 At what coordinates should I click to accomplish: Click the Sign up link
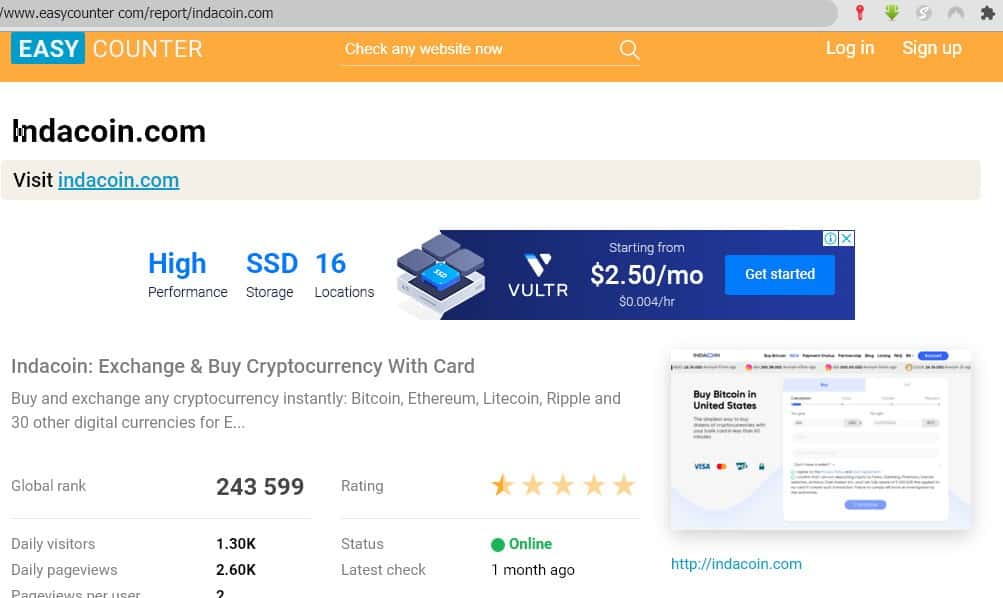pos(931,48)
